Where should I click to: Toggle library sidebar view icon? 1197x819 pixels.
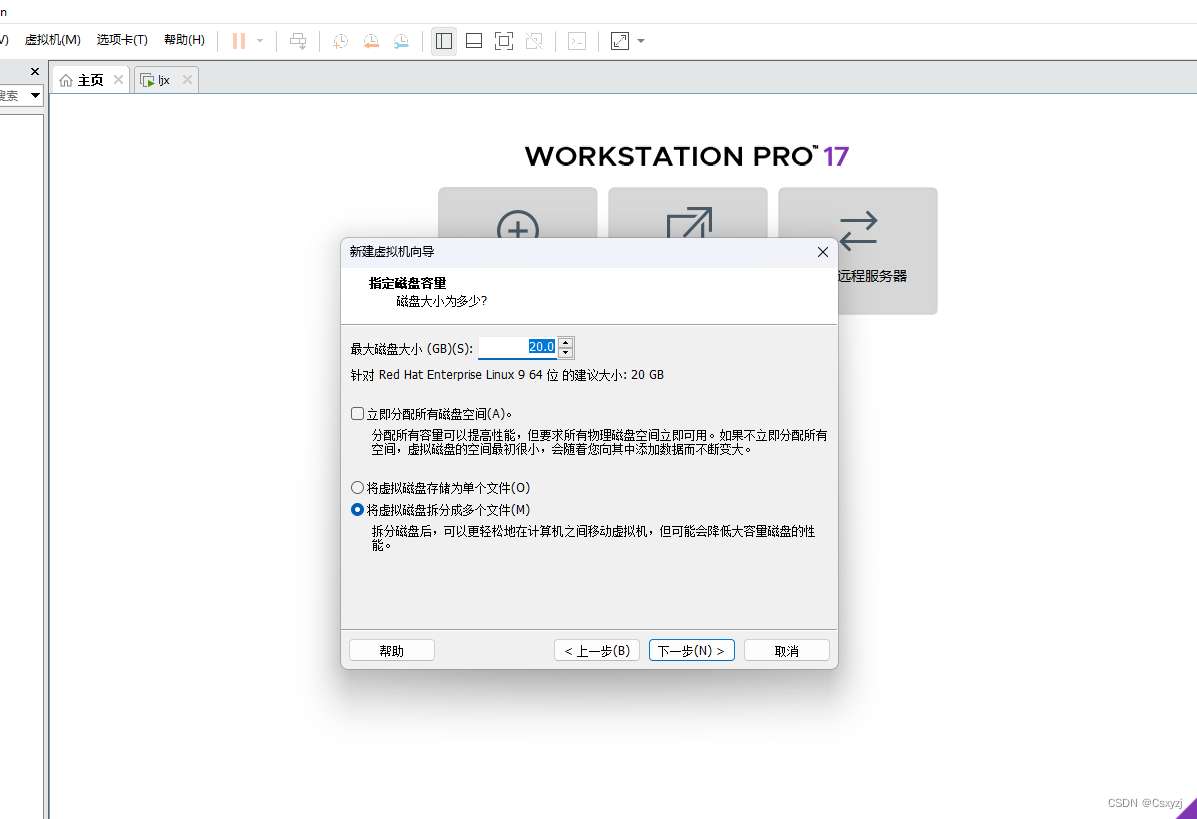[x=444, y=41]
